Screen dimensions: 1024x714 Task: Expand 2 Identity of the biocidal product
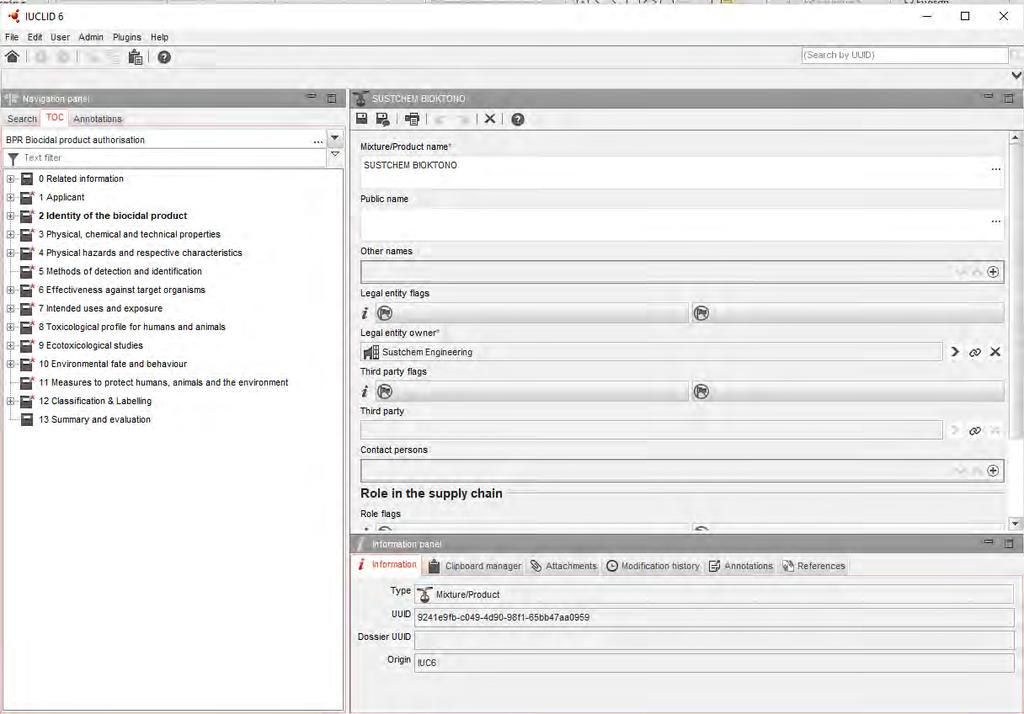[x=10, y=216]
